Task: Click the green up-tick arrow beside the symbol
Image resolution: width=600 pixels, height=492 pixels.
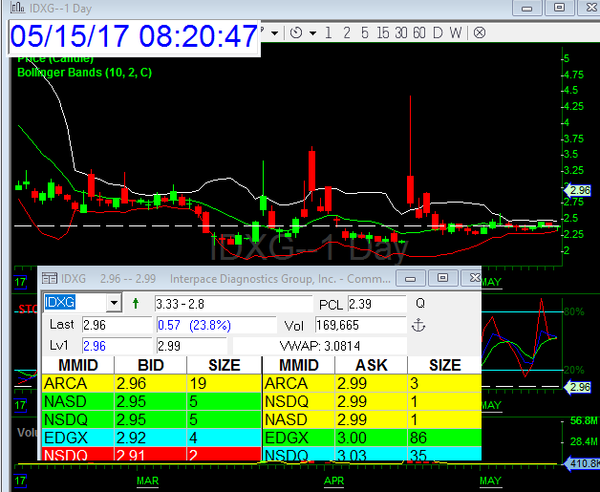Action: [136, 303]
